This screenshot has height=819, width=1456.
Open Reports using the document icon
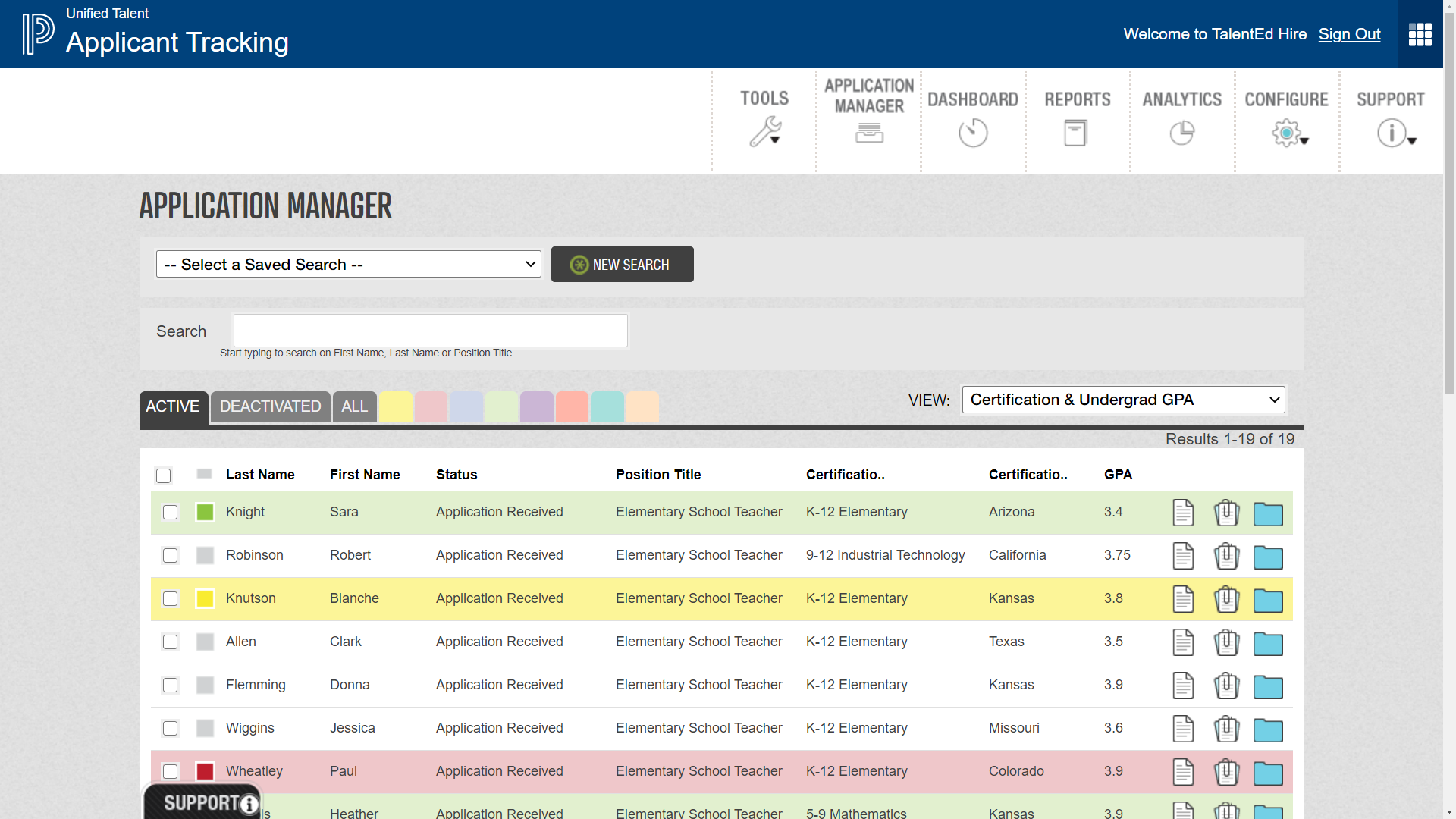(1077, 132)
